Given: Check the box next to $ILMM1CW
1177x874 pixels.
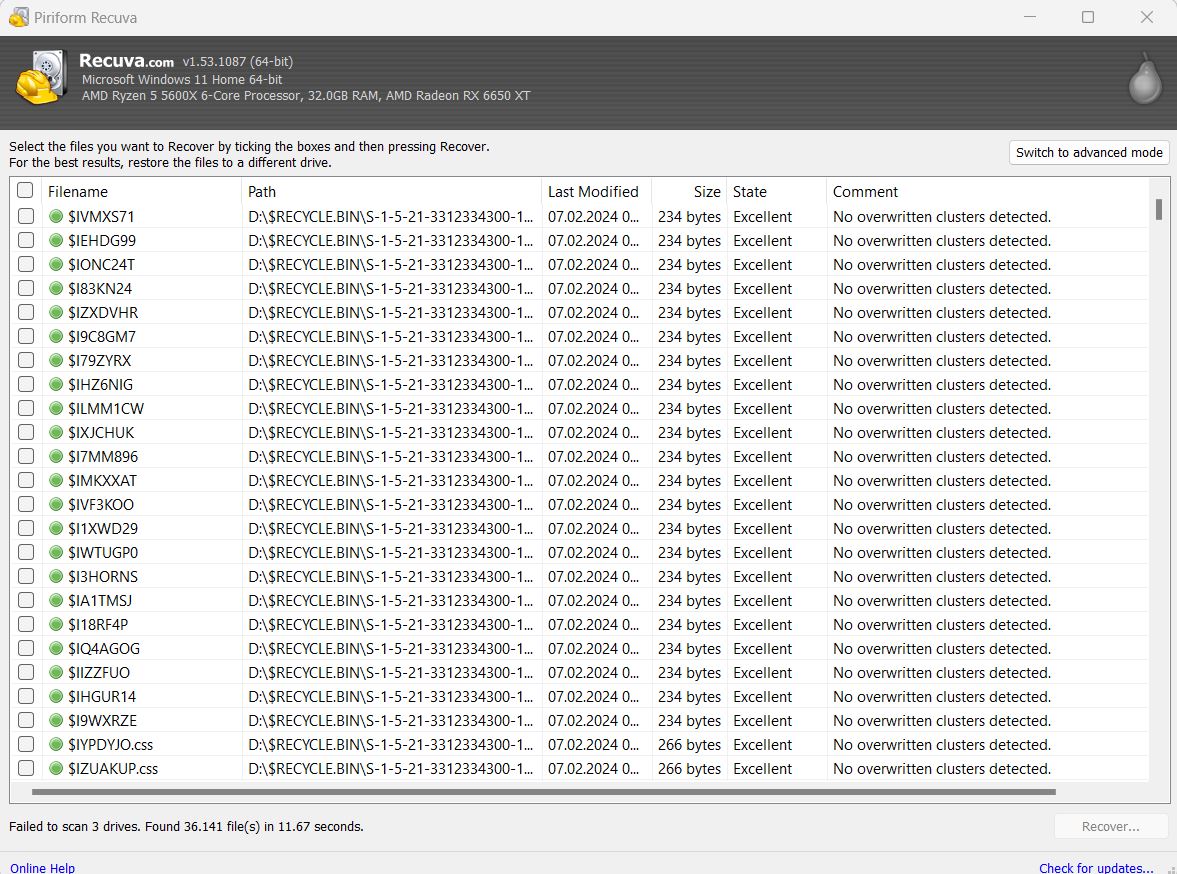Looking at the screenshot, I should 26,408.
